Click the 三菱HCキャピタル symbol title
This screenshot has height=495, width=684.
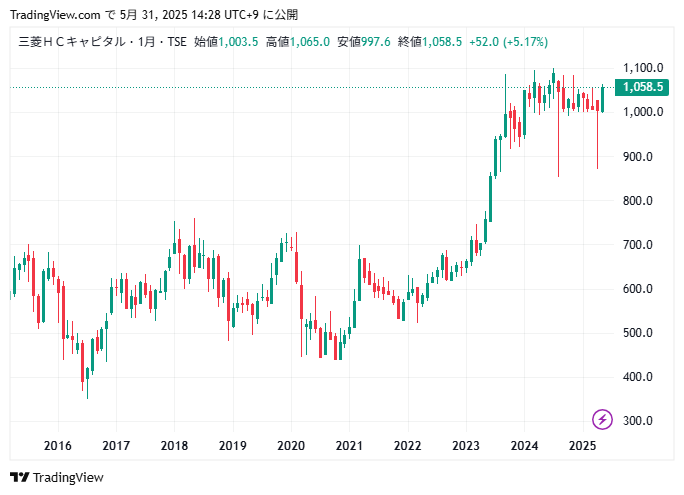pyautogui.click(x=72, y=42)
